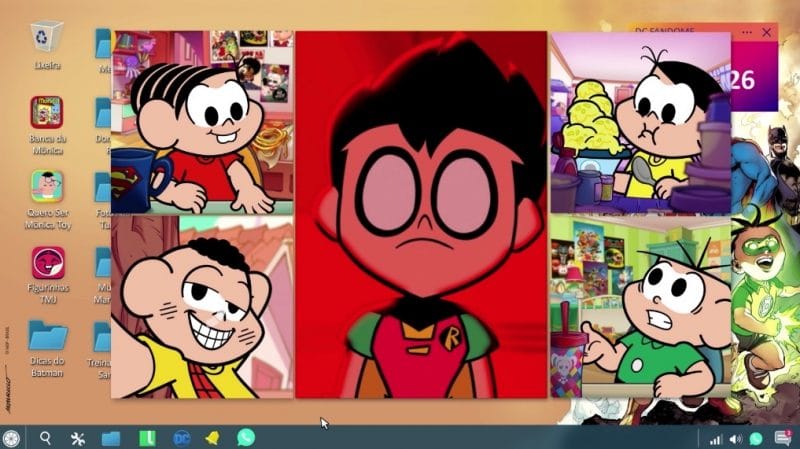Open yellow bell notifications app
The image size is (800, 449).
point(212,438)
